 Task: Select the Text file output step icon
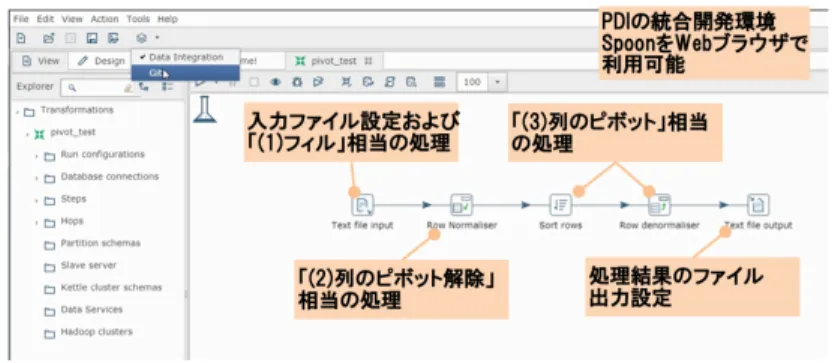[x=758, y=204]
